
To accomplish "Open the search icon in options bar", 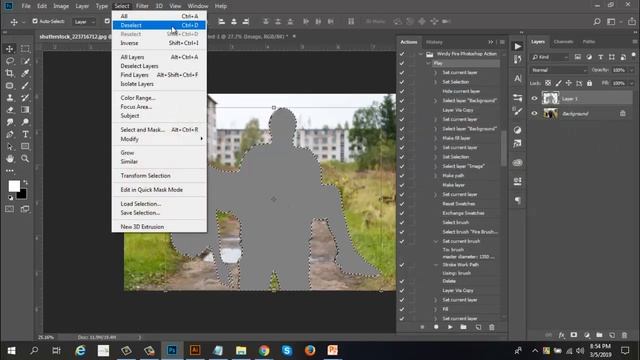I will (x=597, y=22).
